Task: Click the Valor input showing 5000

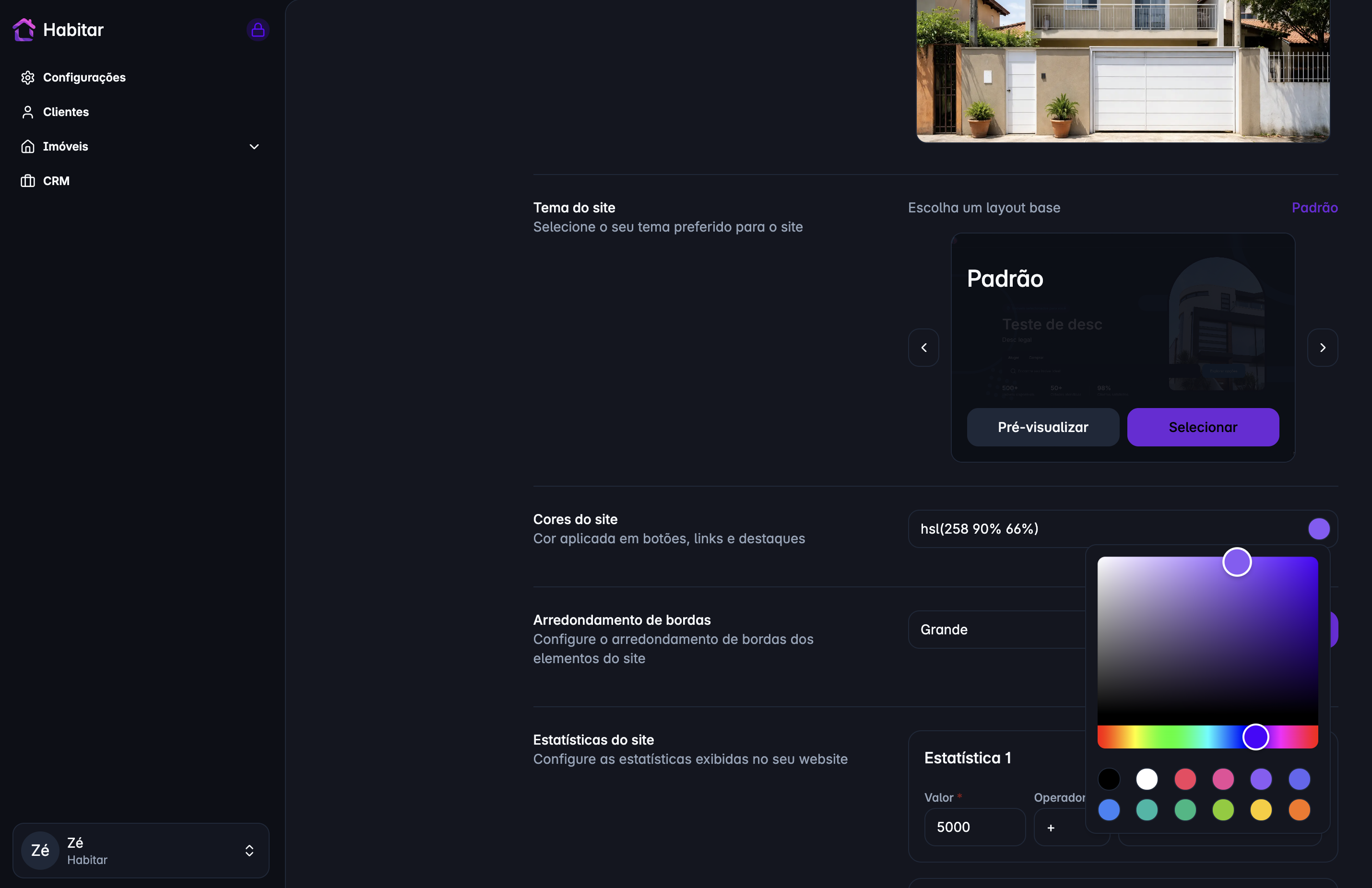Action: (x=974, y=827)
